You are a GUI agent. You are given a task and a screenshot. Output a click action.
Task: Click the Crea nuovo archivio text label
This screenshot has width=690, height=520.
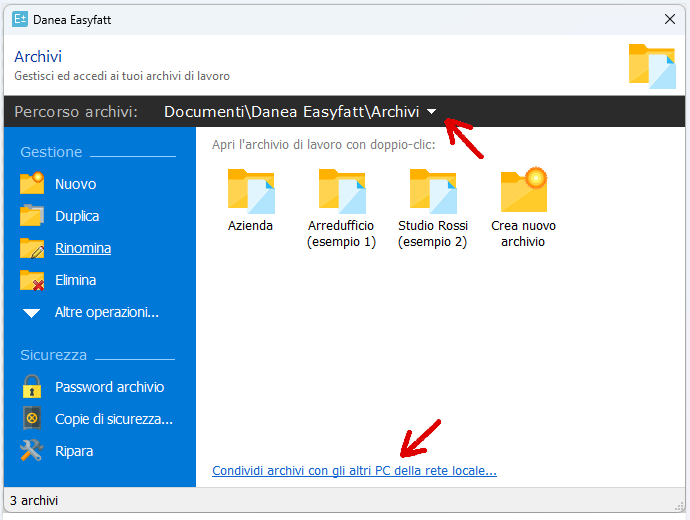pyautogui.click(x=523, y=234)
